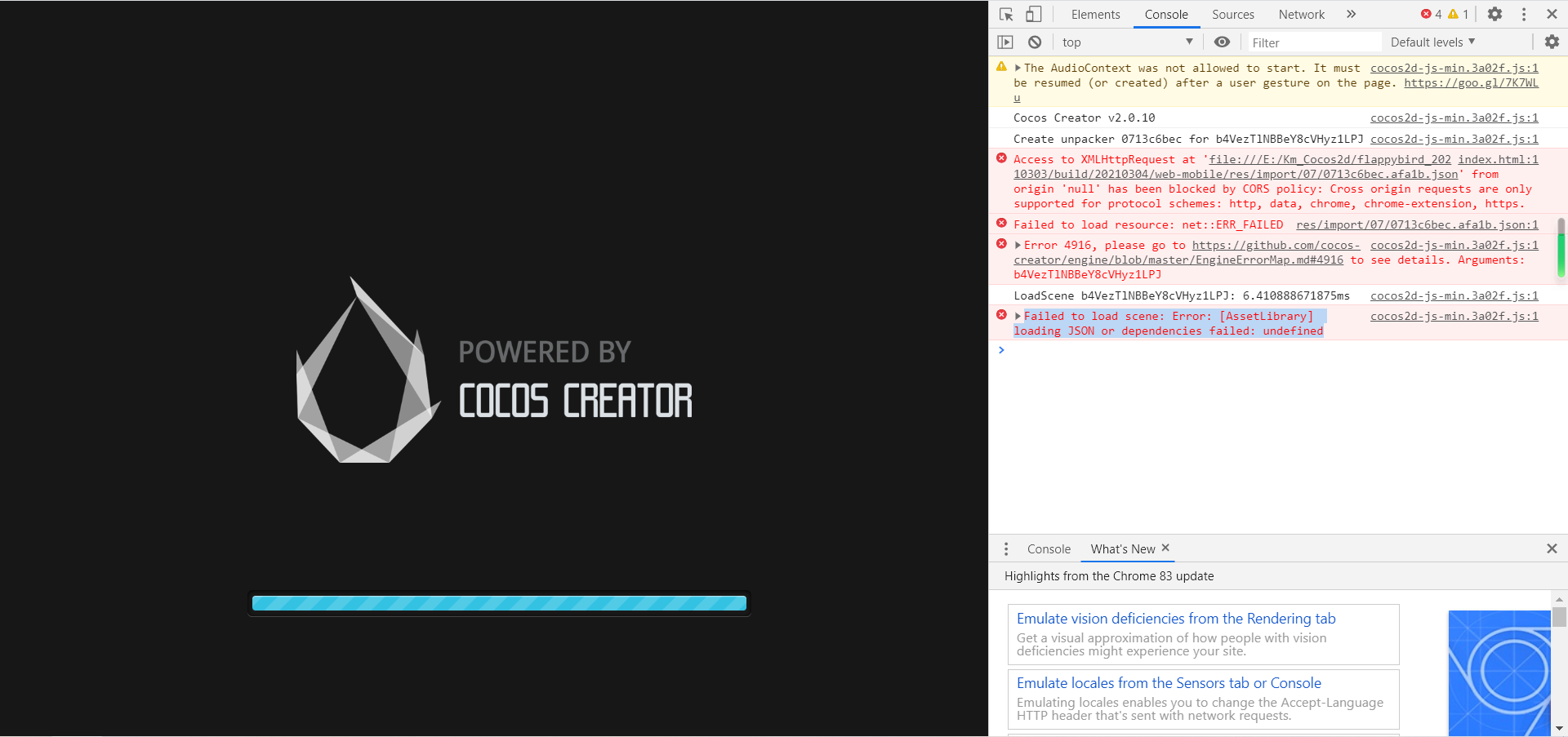Click the Cocos Creator v2.0.10 log text
This screenshot has width=1568, height=737.
click(x=1085, y=118)
